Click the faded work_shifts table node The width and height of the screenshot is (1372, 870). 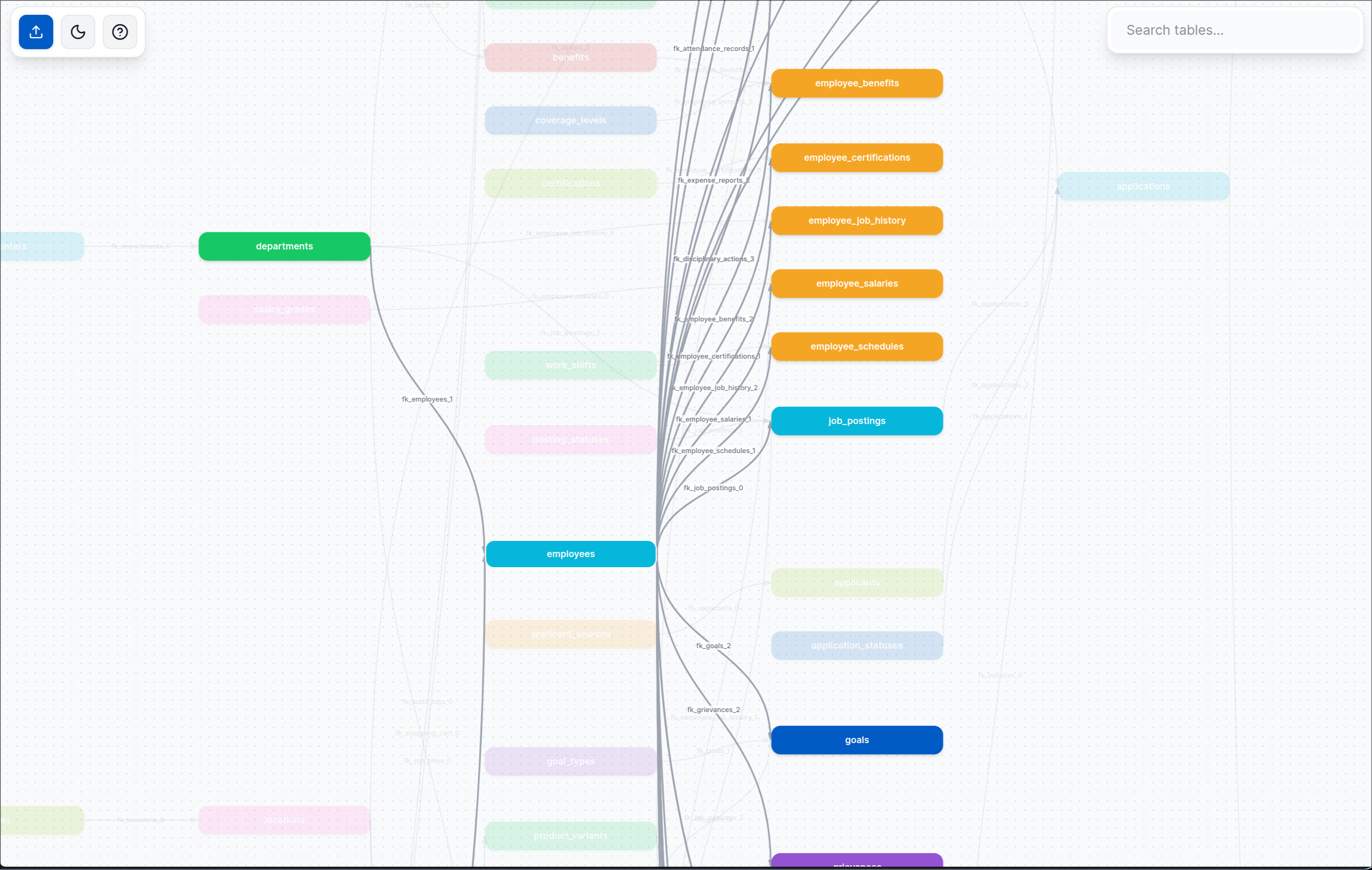570,365
